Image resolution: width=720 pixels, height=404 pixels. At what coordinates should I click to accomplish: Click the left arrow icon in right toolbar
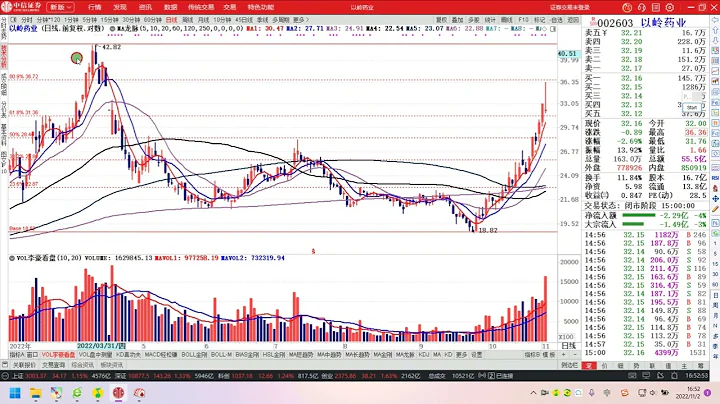pos(715,20)
